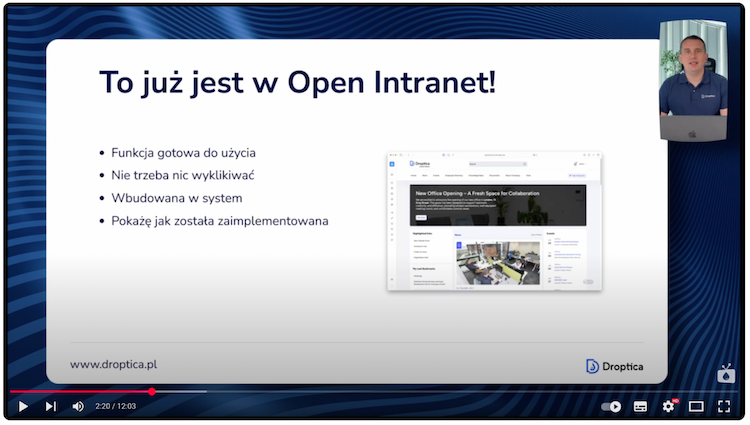The image size is (750, 425).
Task: Click the 'Funkcja gotowa do użycia' bullet
Action: 183,153
